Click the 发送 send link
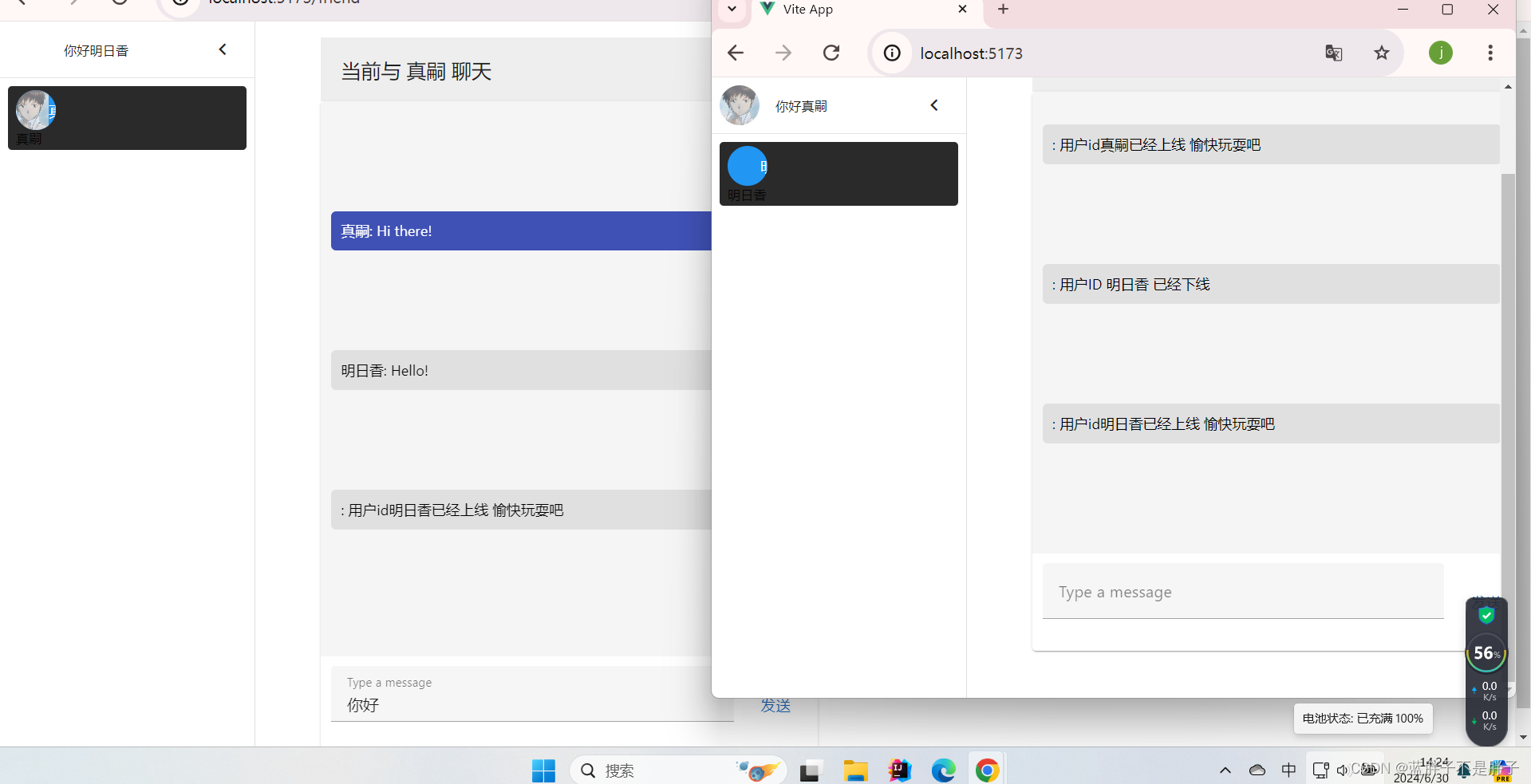The height and width of the screenshot is (784, 1531). pos(775,705)
